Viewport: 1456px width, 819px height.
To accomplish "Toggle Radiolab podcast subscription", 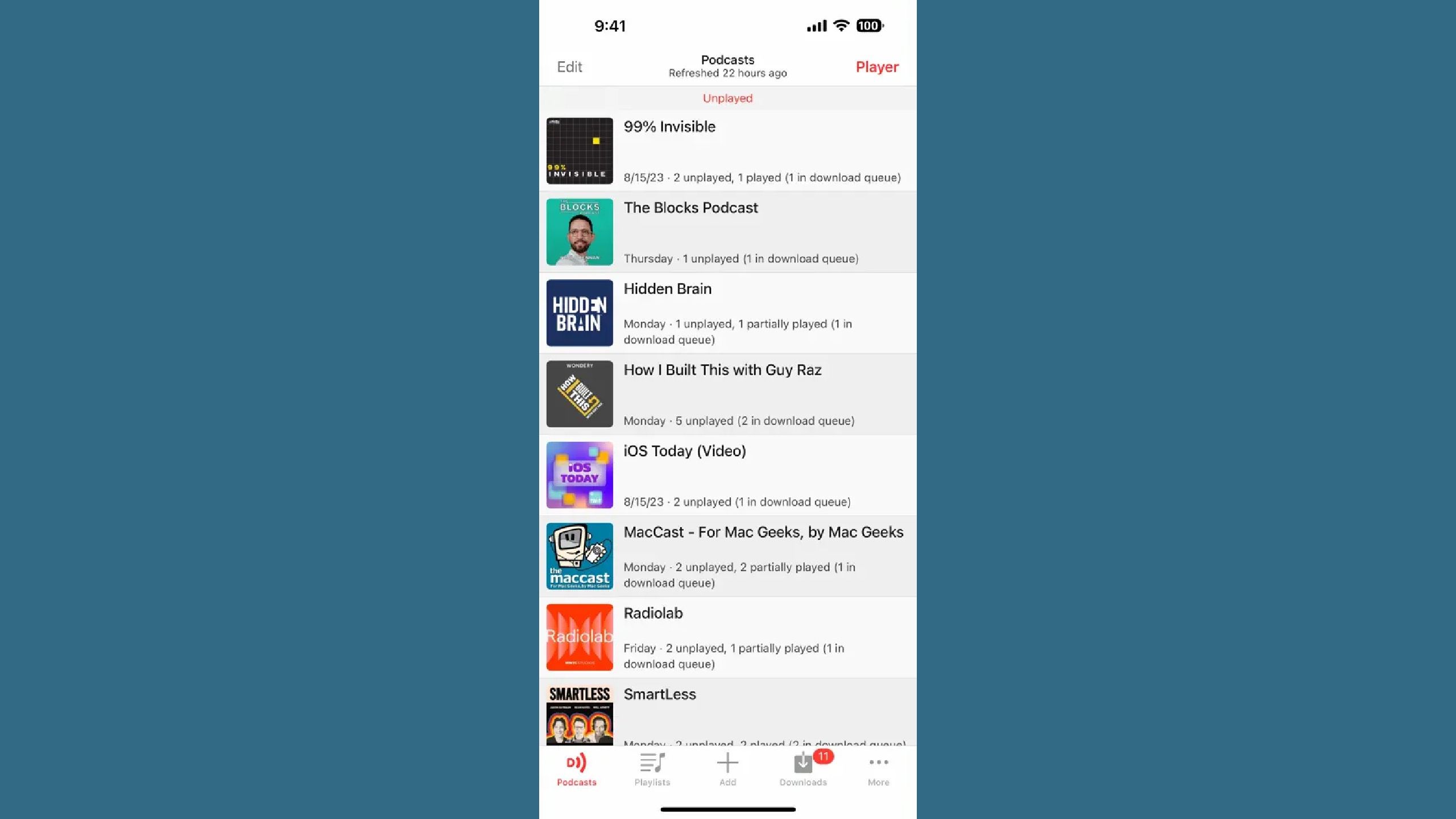I will (728, 636).
